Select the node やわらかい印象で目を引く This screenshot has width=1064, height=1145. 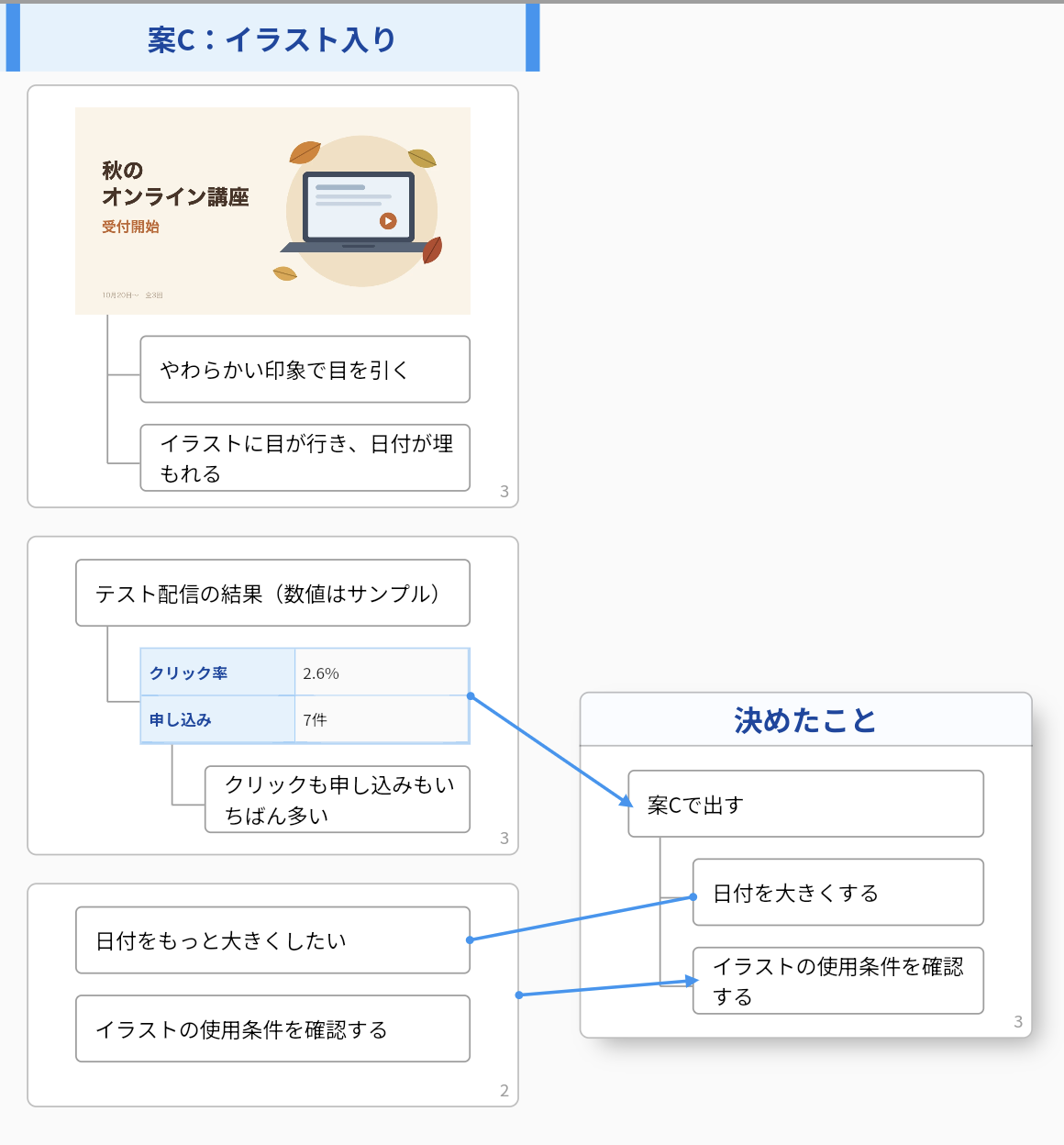305,370
